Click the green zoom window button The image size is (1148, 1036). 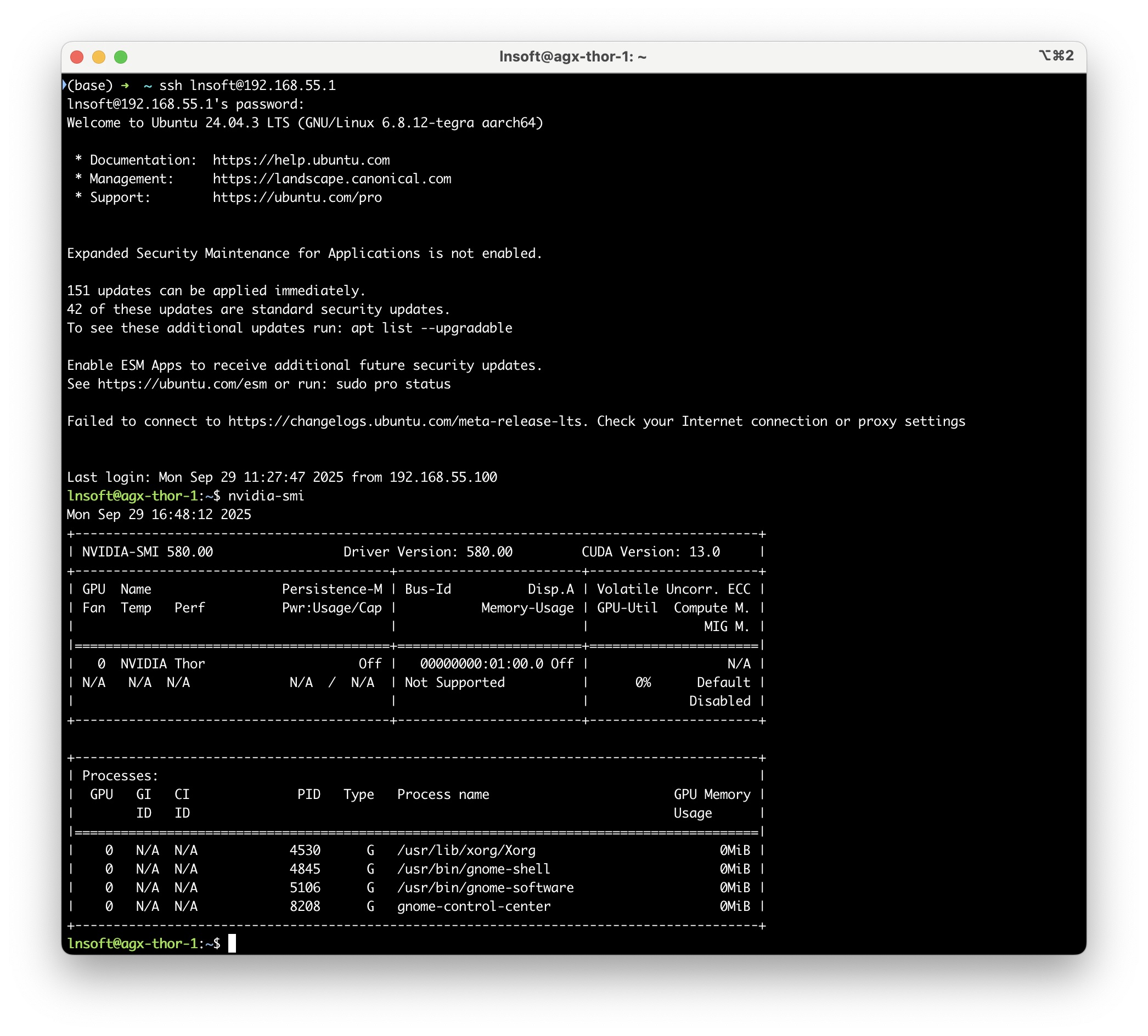121,57
